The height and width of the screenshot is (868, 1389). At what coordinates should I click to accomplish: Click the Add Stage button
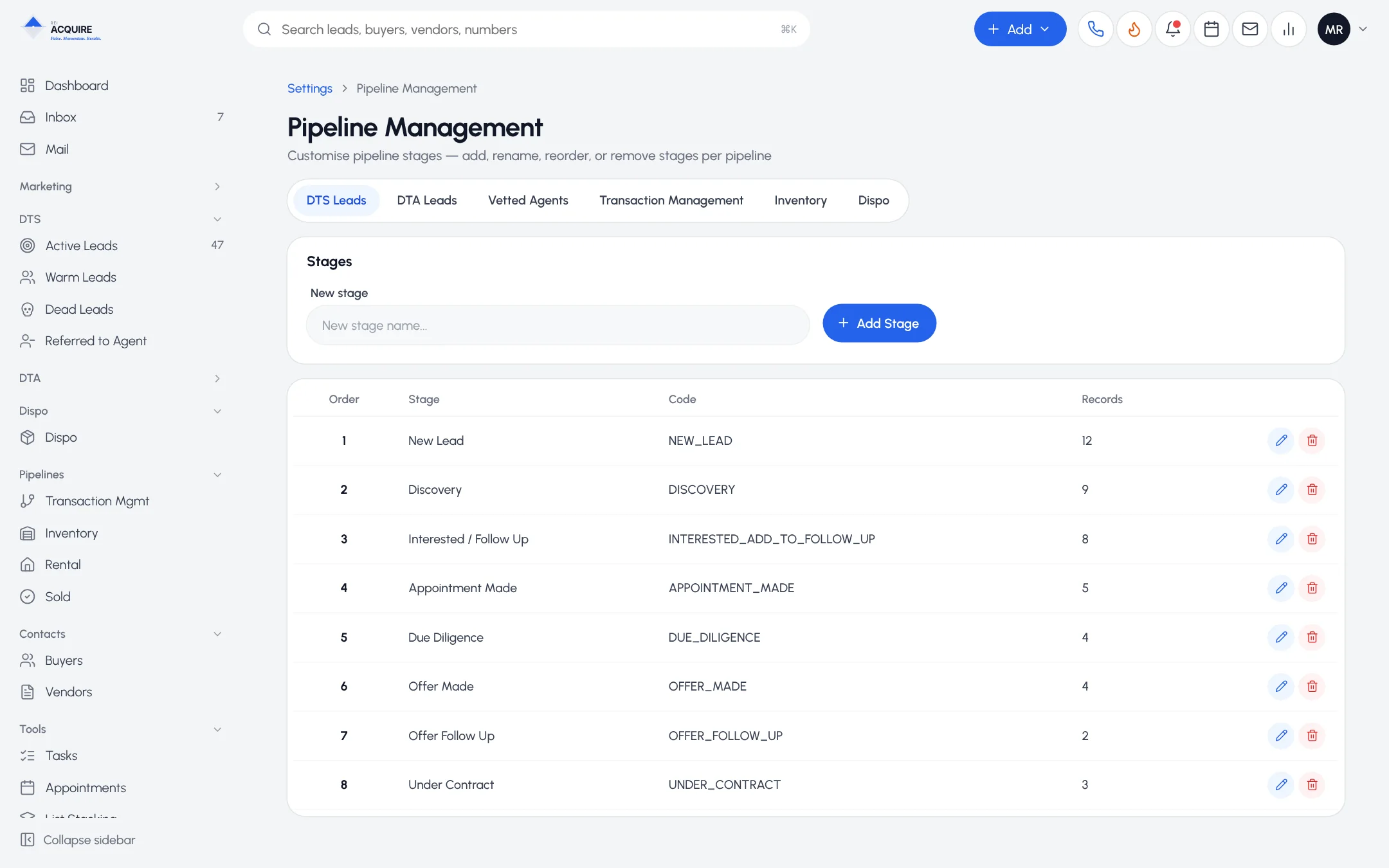(879, 323)
